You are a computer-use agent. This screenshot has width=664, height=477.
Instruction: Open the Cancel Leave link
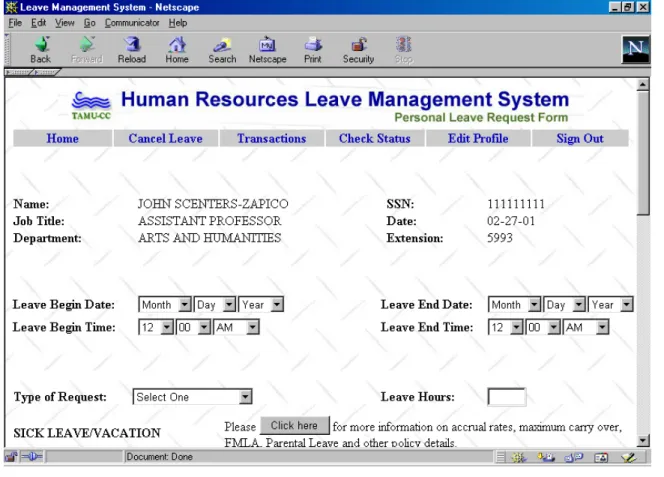[166, 139]
